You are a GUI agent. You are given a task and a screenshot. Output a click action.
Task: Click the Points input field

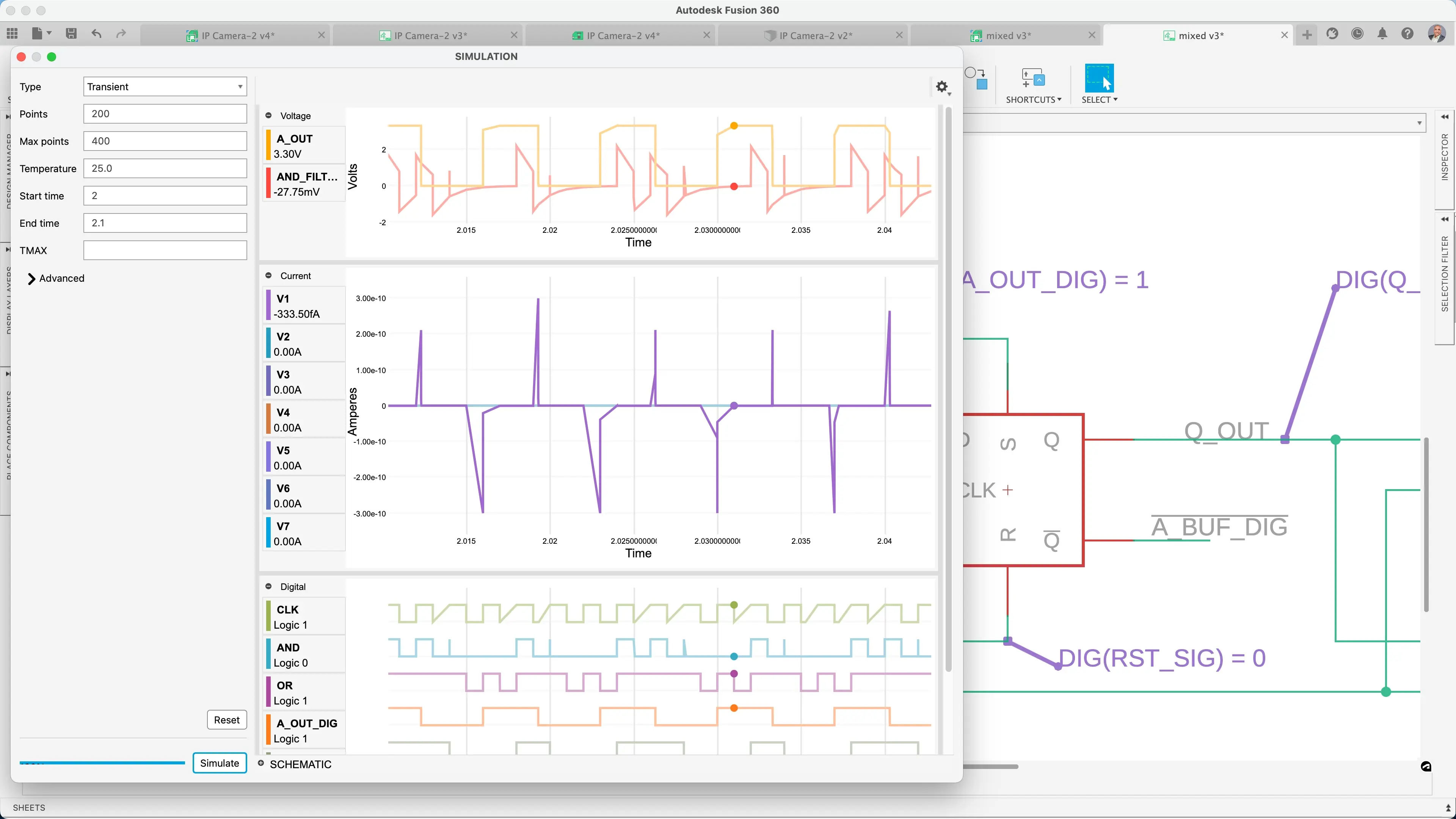coord(165,114)
